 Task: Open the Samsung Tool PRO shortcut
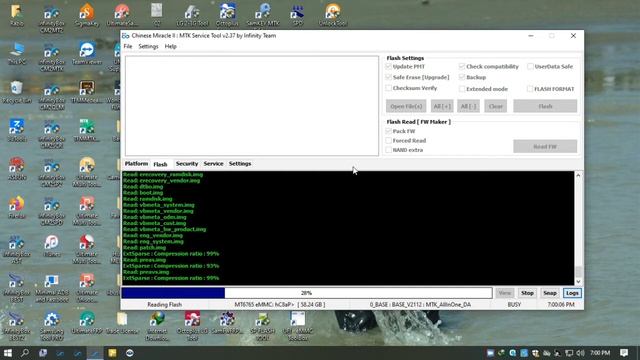point(51,326)
